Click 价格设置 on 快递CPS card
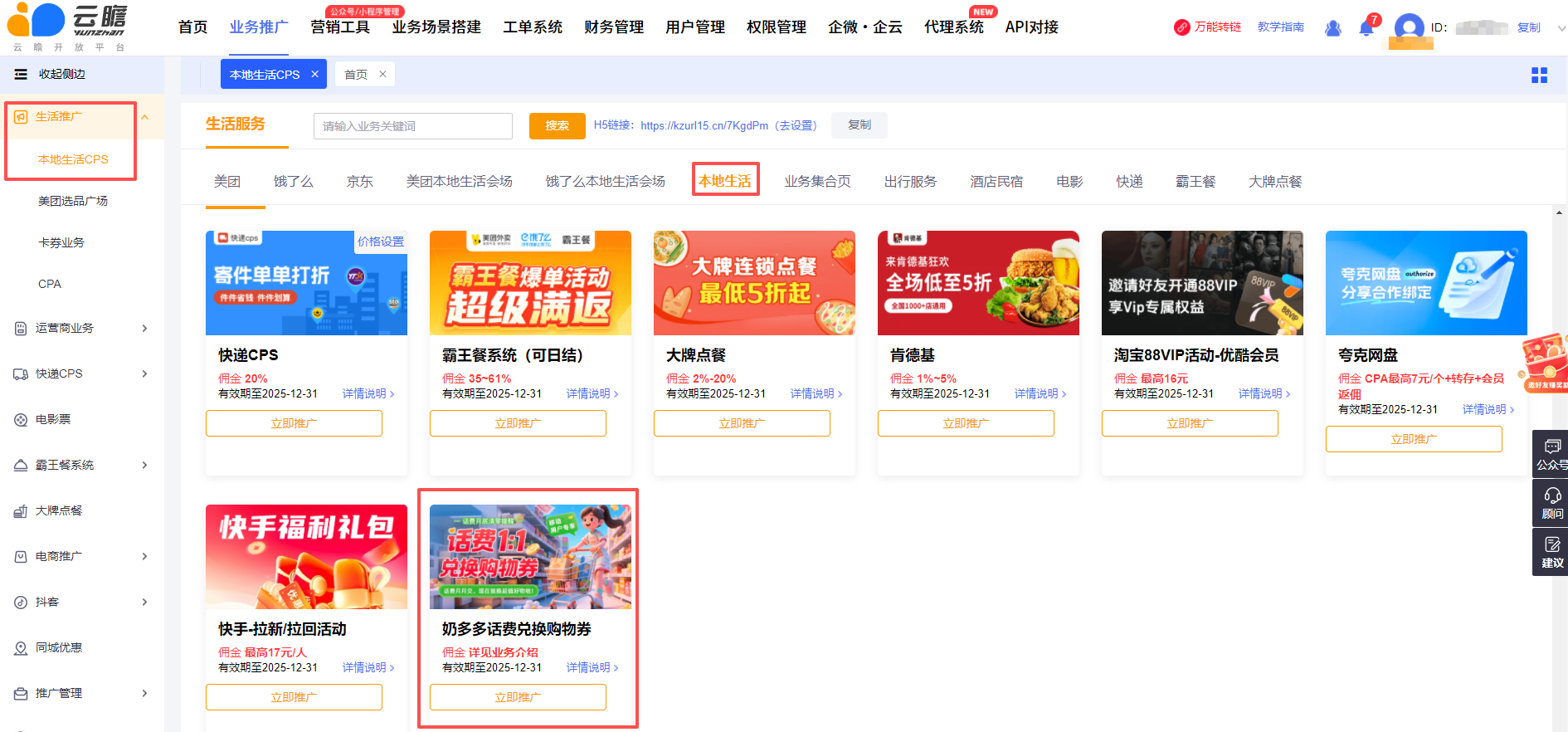This screenshot has width=1568, height=732. pos(381,242)
